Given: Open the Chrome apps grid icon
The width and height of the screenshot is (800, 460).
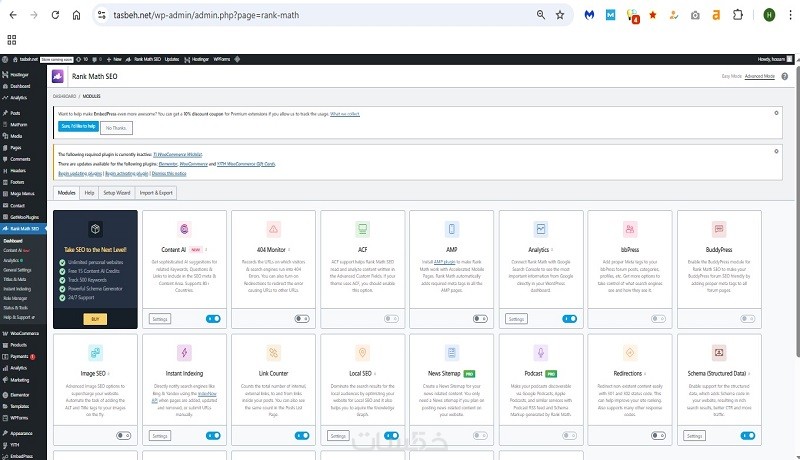Looking at the screenshot, I should click(x=12, y=40).
